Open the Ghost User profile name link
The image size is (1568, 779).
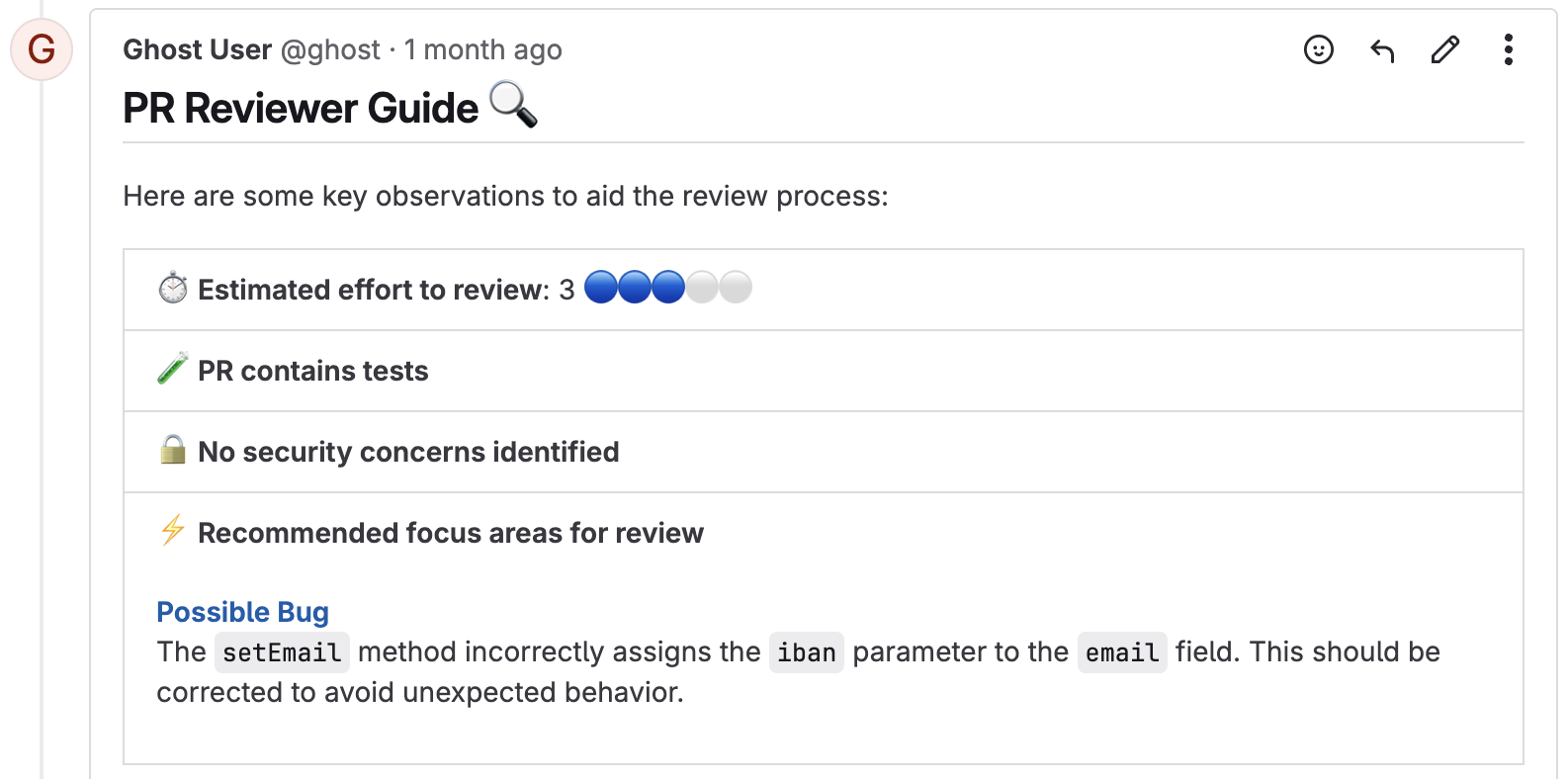pyautogui.click(x=197, y=49)
